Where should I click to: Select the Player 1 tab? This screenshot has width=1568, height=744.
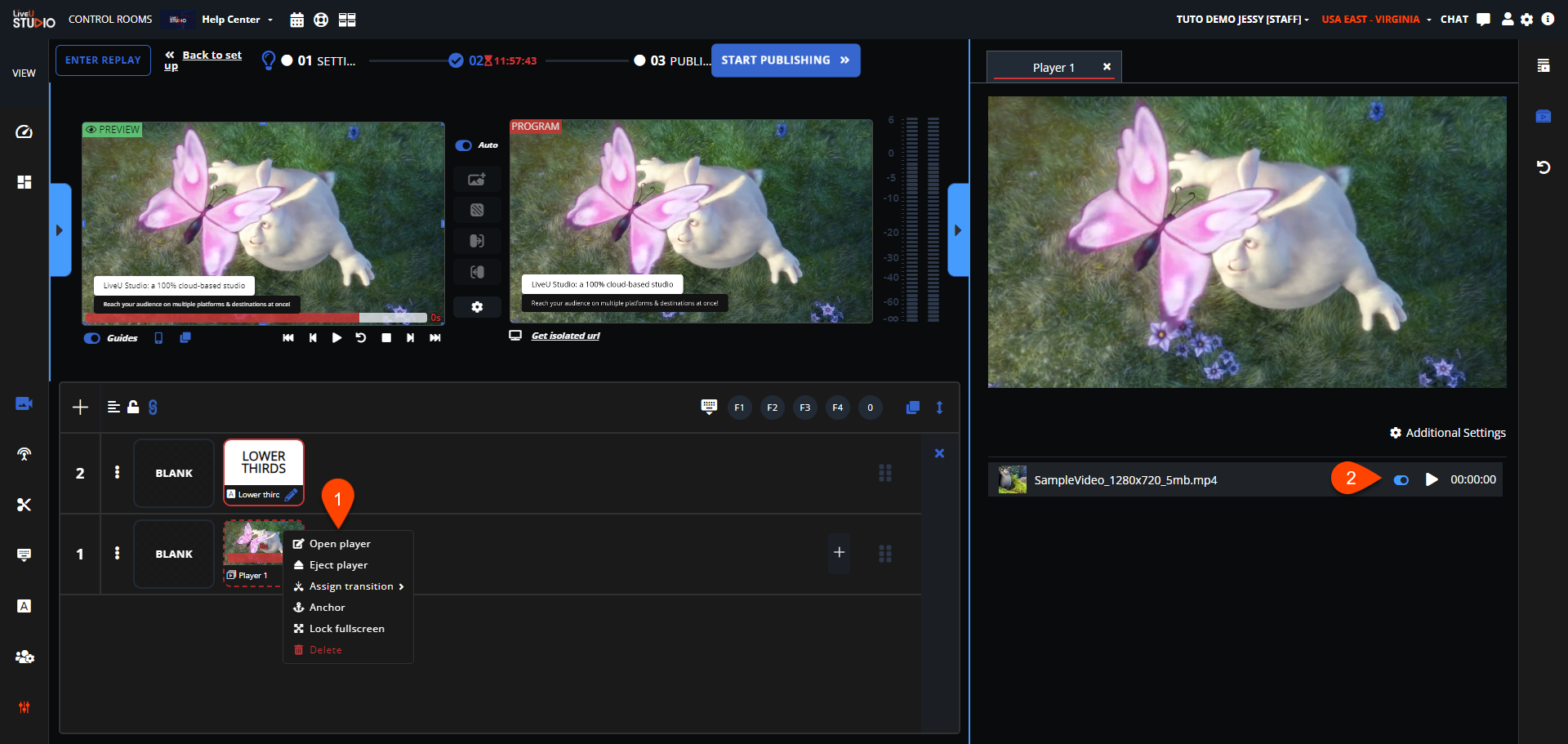coord(1053,67)
